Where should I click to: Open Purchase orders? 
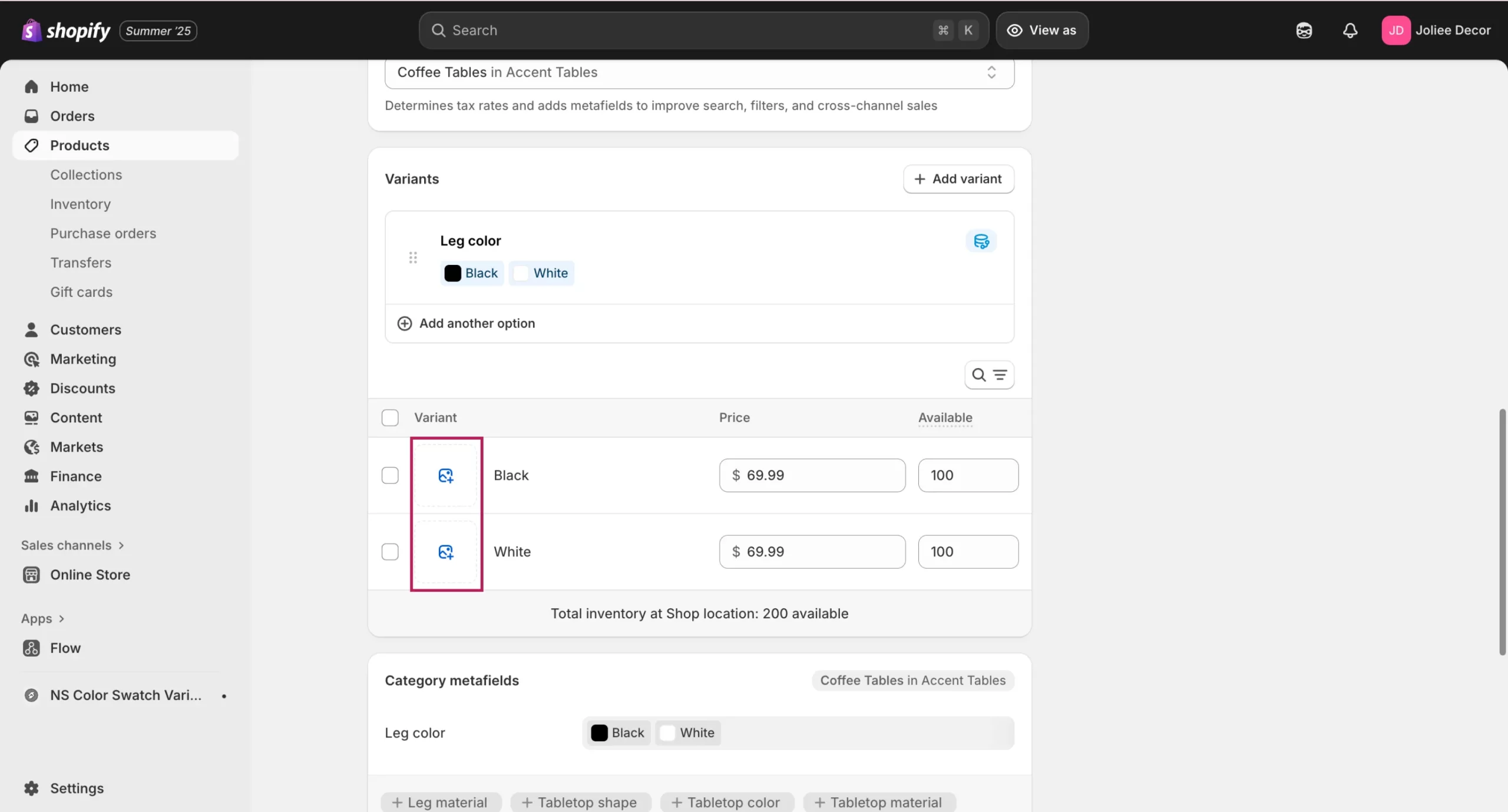(x=103, y=233)
